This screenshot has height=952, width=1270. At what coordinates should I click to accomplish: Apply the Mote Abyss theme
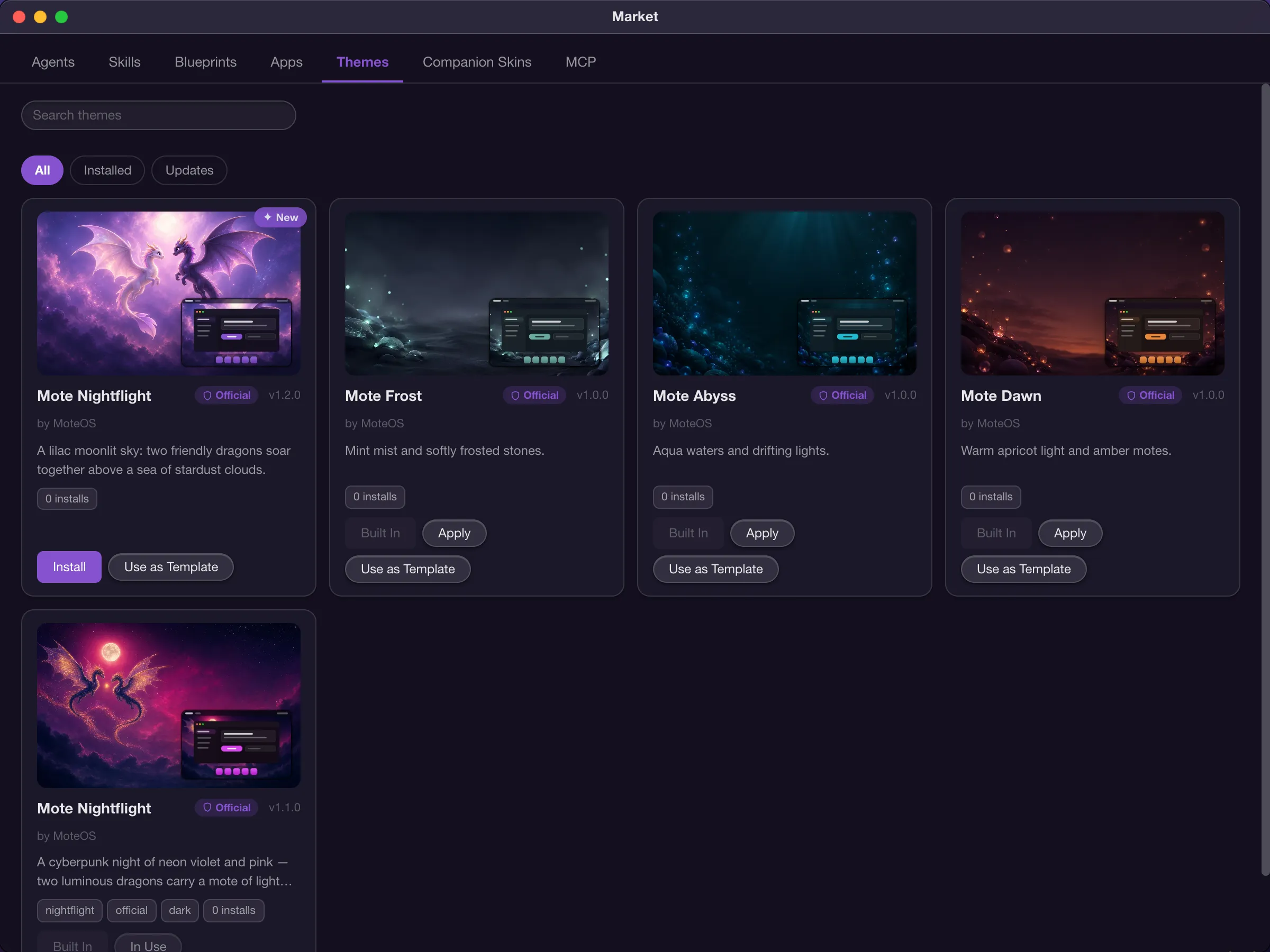click(762, 533)
